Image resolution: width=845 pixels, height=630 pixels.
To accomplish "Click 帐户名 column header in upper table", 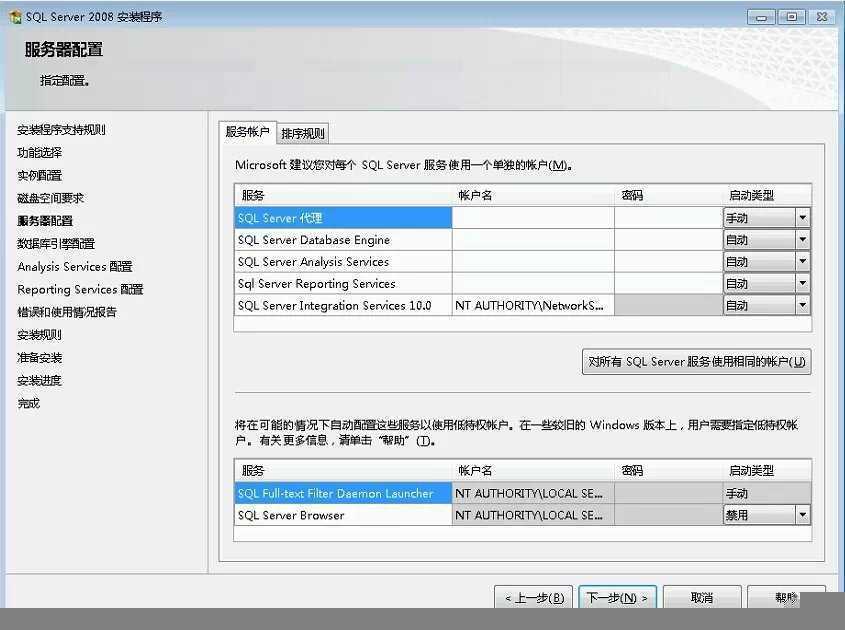I will [533, 195].
